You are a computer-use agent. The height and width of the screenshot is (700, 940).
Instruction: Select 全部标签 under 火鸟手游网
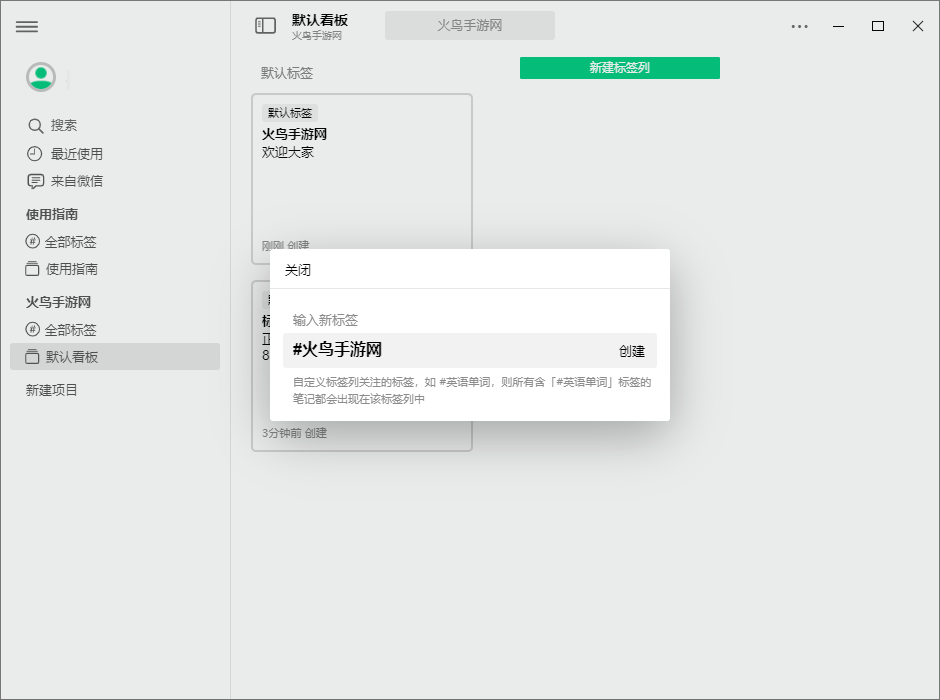[x=70, y=330]
